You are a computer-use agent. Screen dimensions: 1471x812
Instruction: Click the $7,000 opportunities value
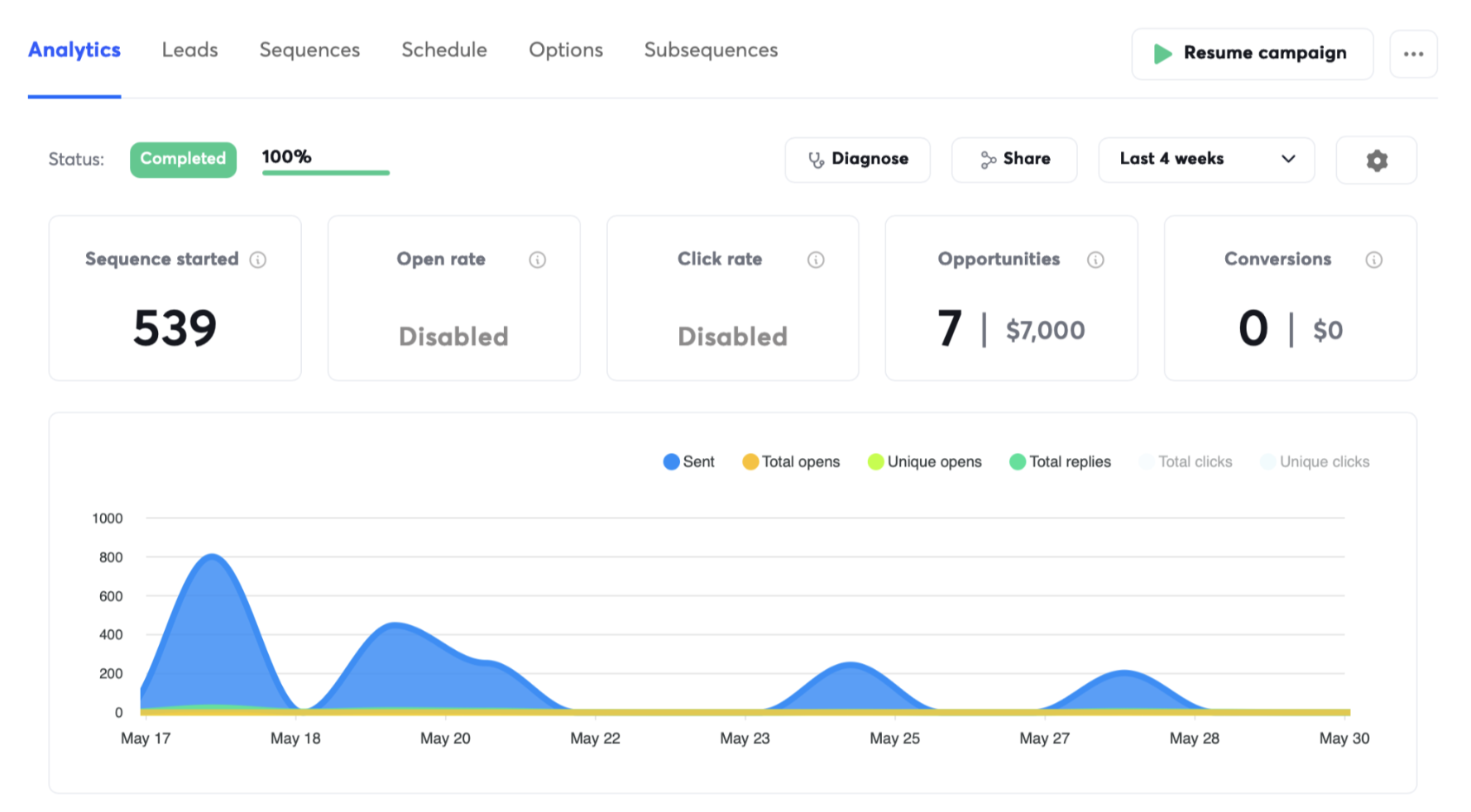(x=1045, y=331)
